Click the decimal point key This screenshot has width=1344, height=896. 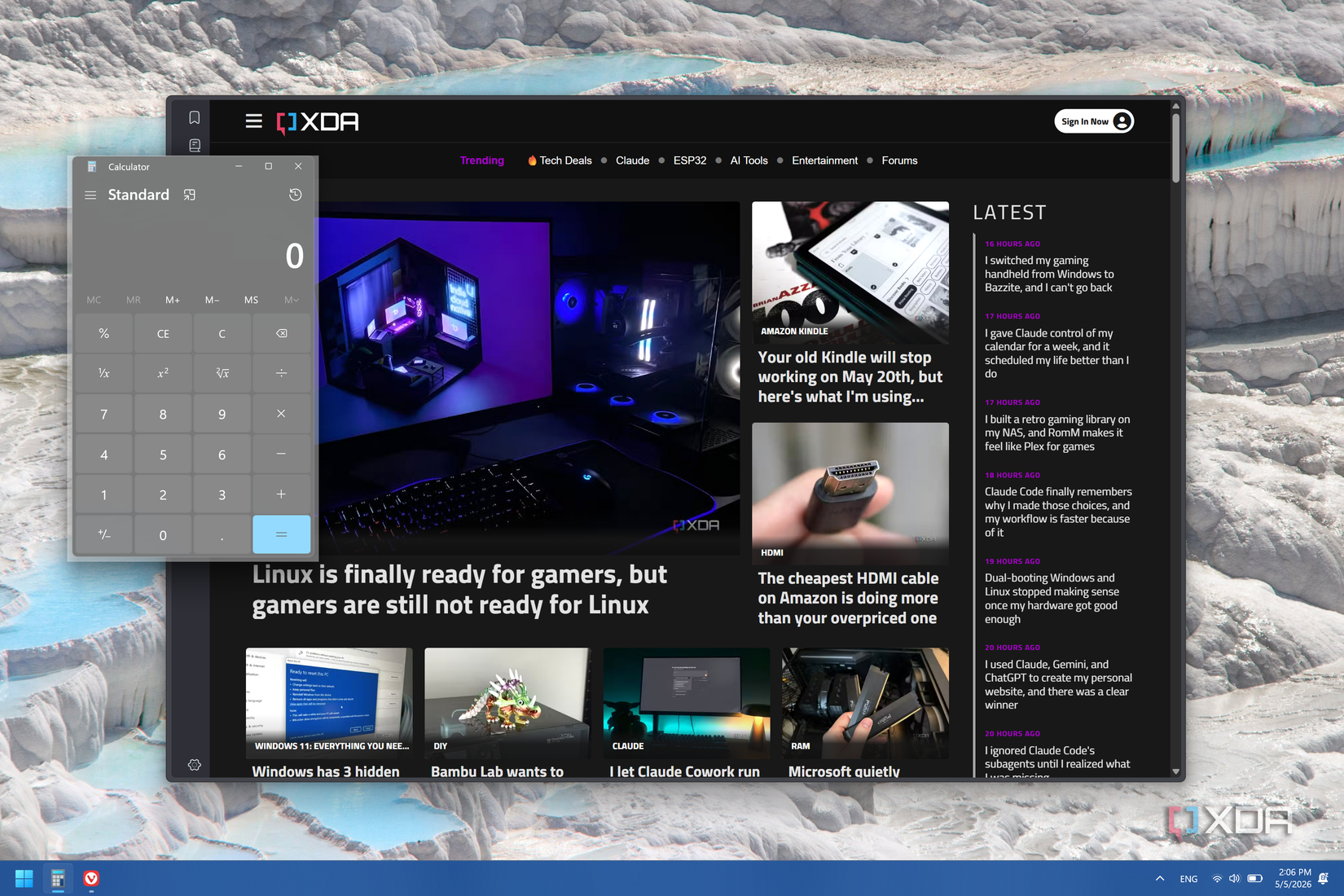coord(222,534)
